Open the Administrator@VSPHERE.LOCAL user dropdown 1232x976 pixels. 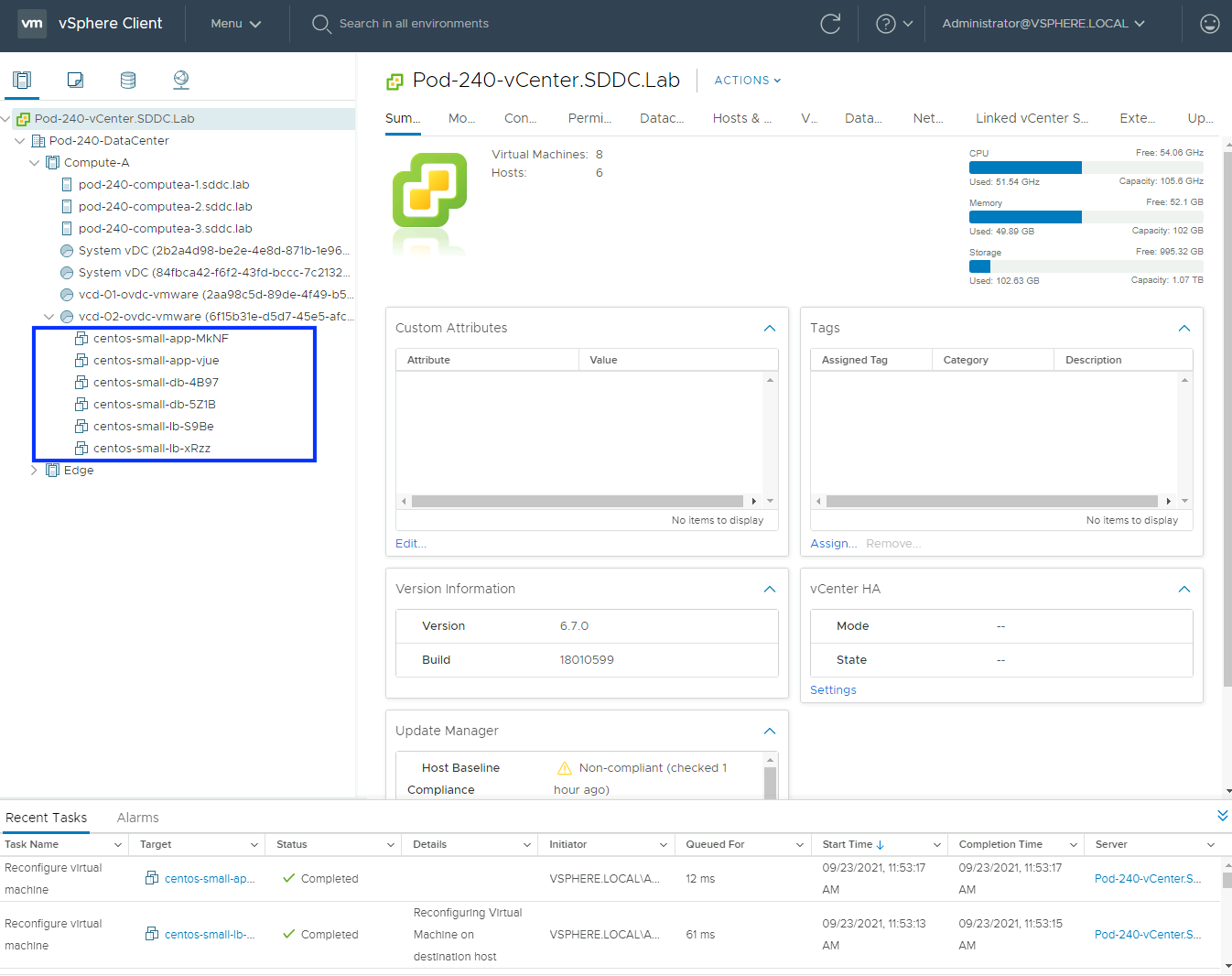tap(1043, 24)
